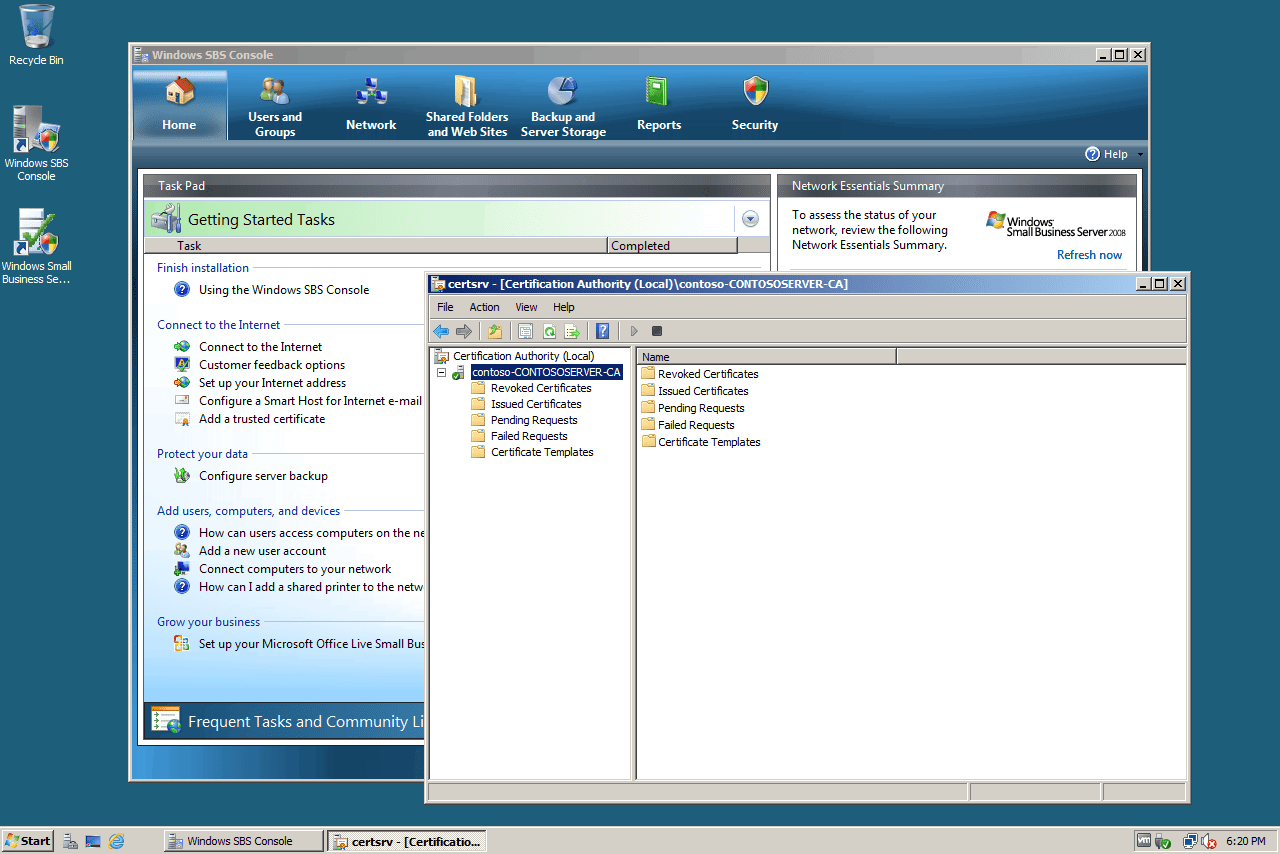Open Shared Folders and Web Sites section
1280x854 pixels.
click(467, 107)
